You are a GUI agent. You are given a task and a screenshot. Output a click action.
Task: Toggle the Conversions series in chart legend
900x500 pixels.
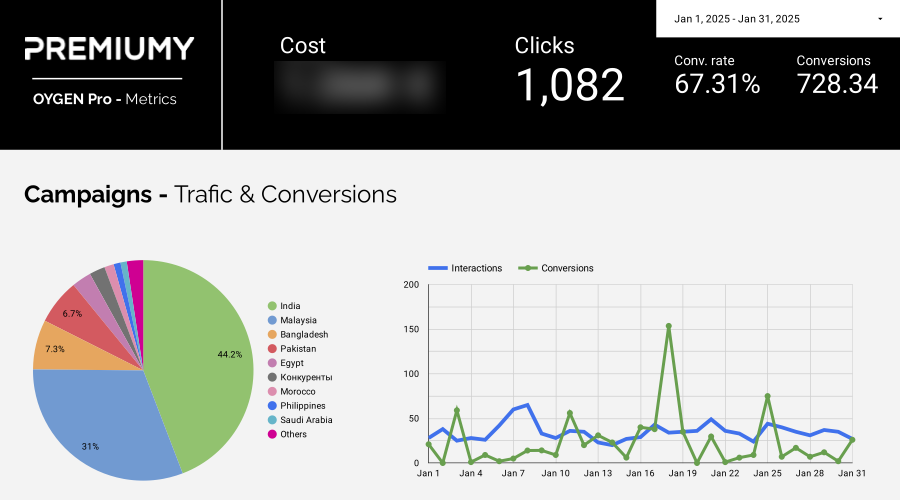pos(556,268)
